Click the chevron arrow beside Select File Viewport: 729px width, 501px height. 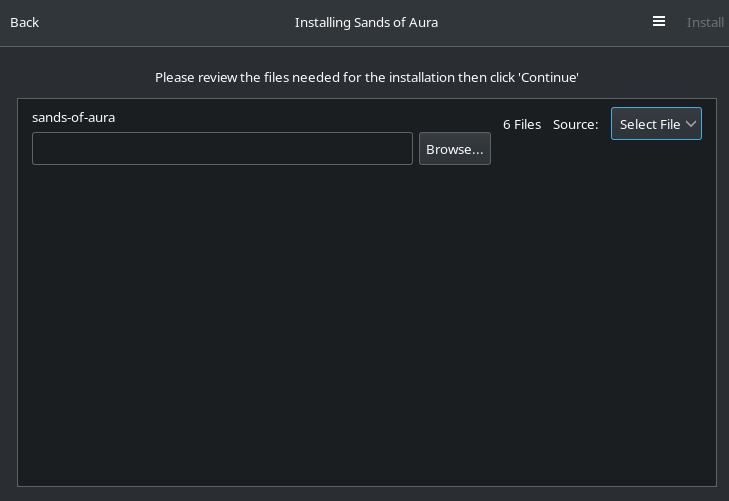[x=691, y=124]
